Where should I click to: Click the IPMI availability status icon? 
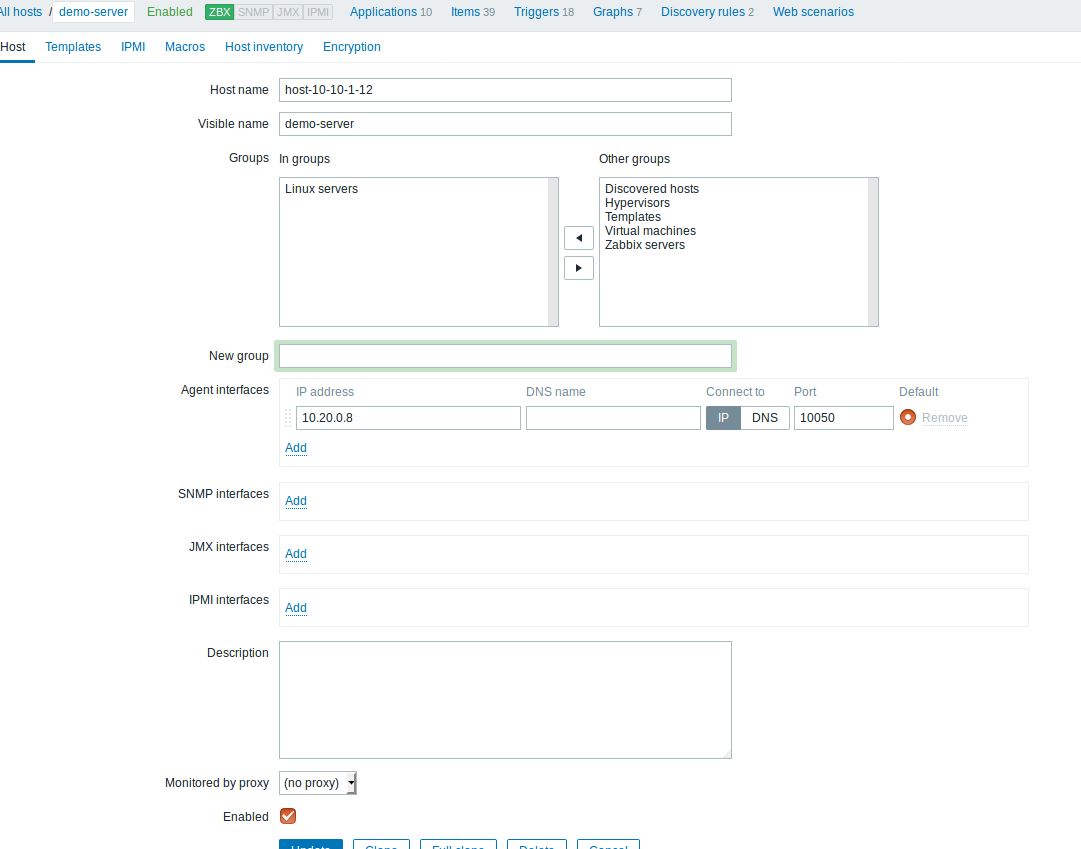[x=318, y=12]
